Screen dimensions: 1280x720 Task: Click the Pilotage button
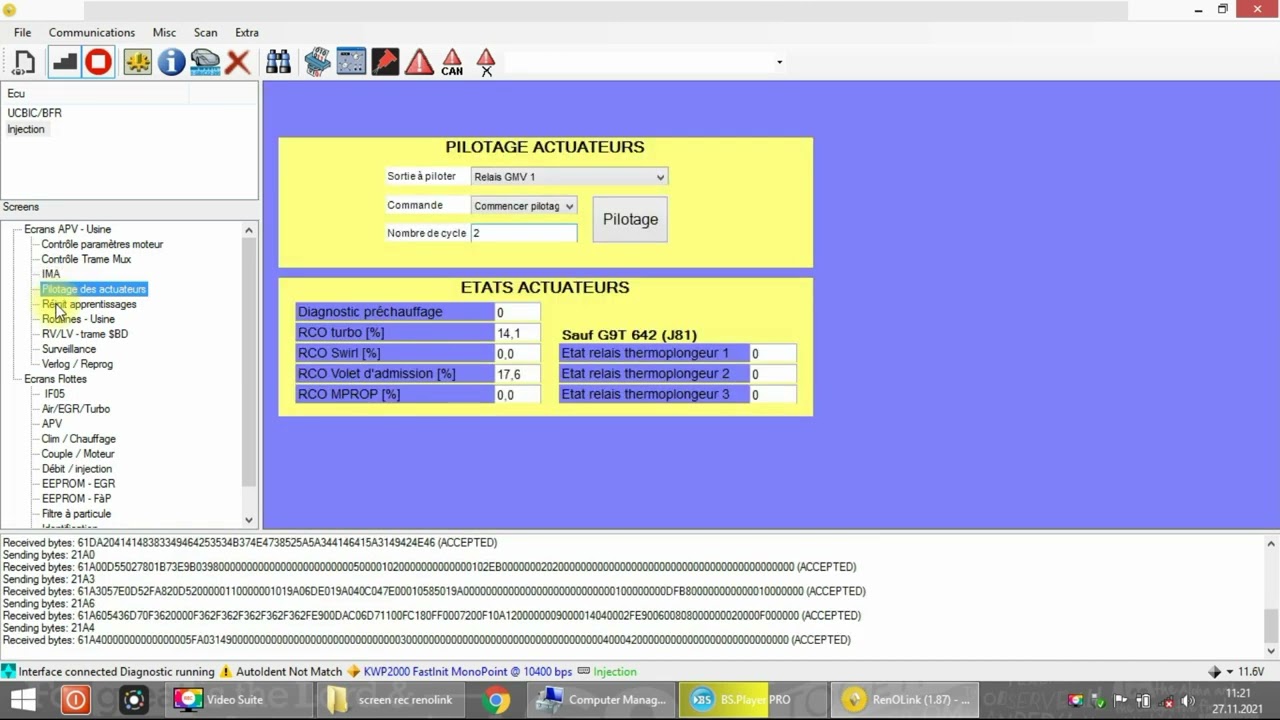point(630,219)
